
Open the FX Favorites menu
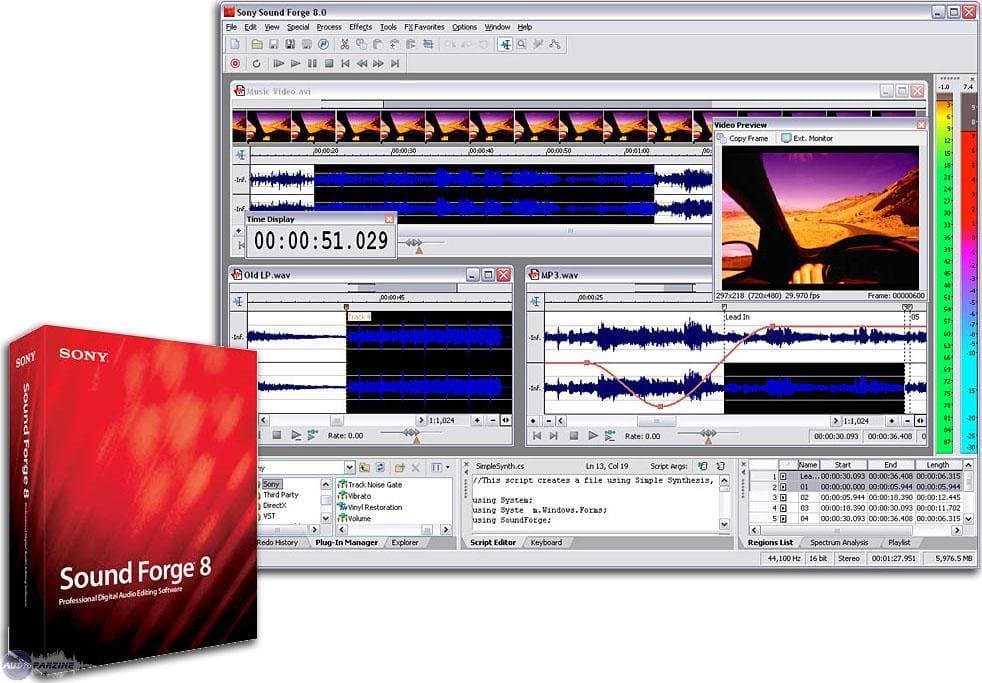425,27
